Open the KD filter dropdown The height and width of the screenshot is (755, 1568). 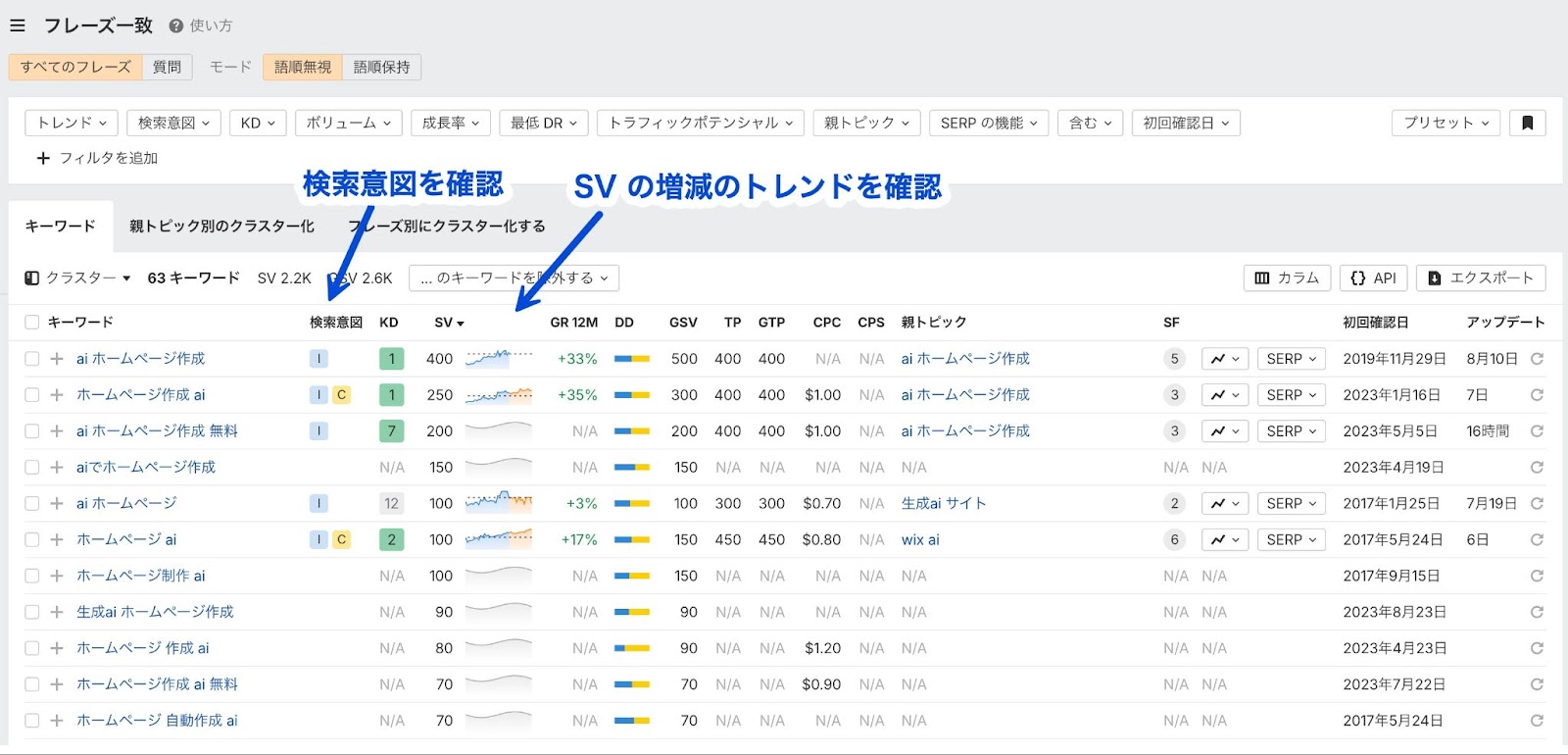(258, 123)
